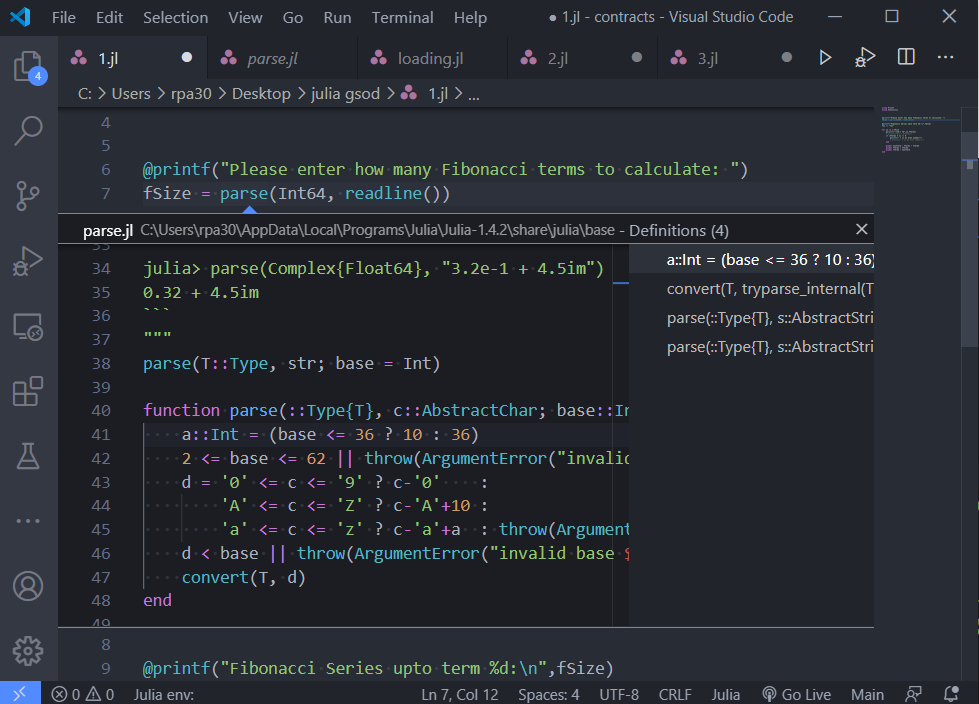979x704 pixels.
Task: Click the Julia run file play button
Action: click(x=825, y=57)
